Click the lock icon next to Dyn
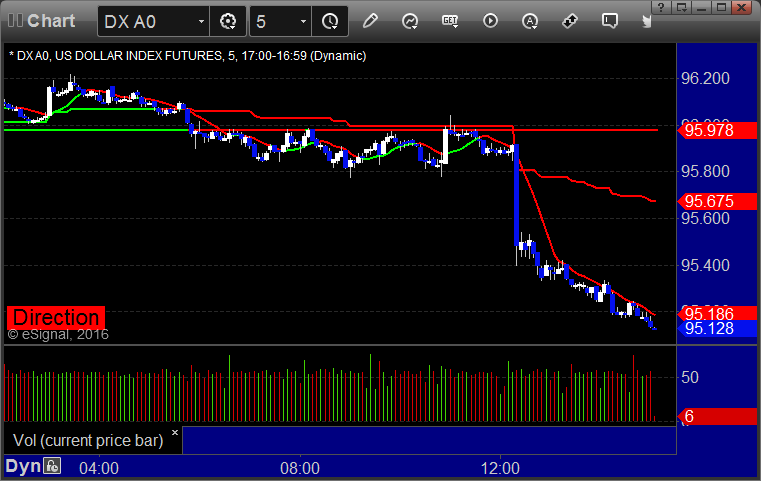Screen dimensions: 761x481 [x=52, y=466]
